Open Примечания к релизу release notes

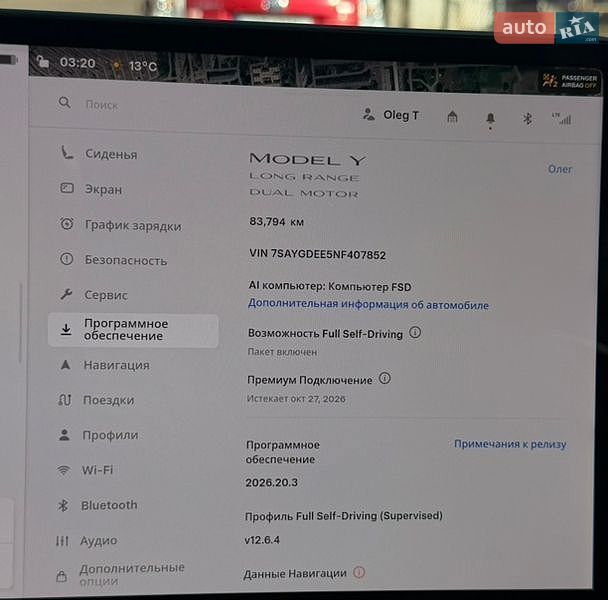coord(510,444)
